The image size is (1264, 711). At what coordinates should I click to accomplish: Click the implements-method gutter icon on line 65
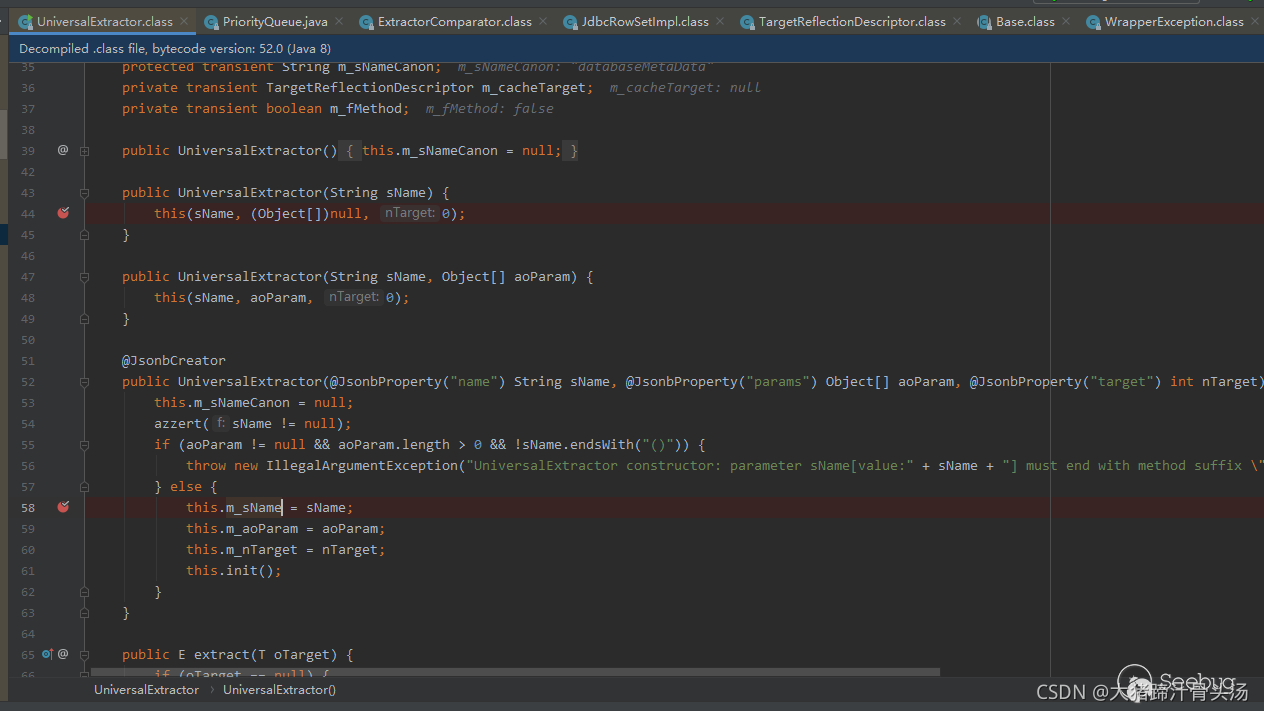[x=47, y=654]
